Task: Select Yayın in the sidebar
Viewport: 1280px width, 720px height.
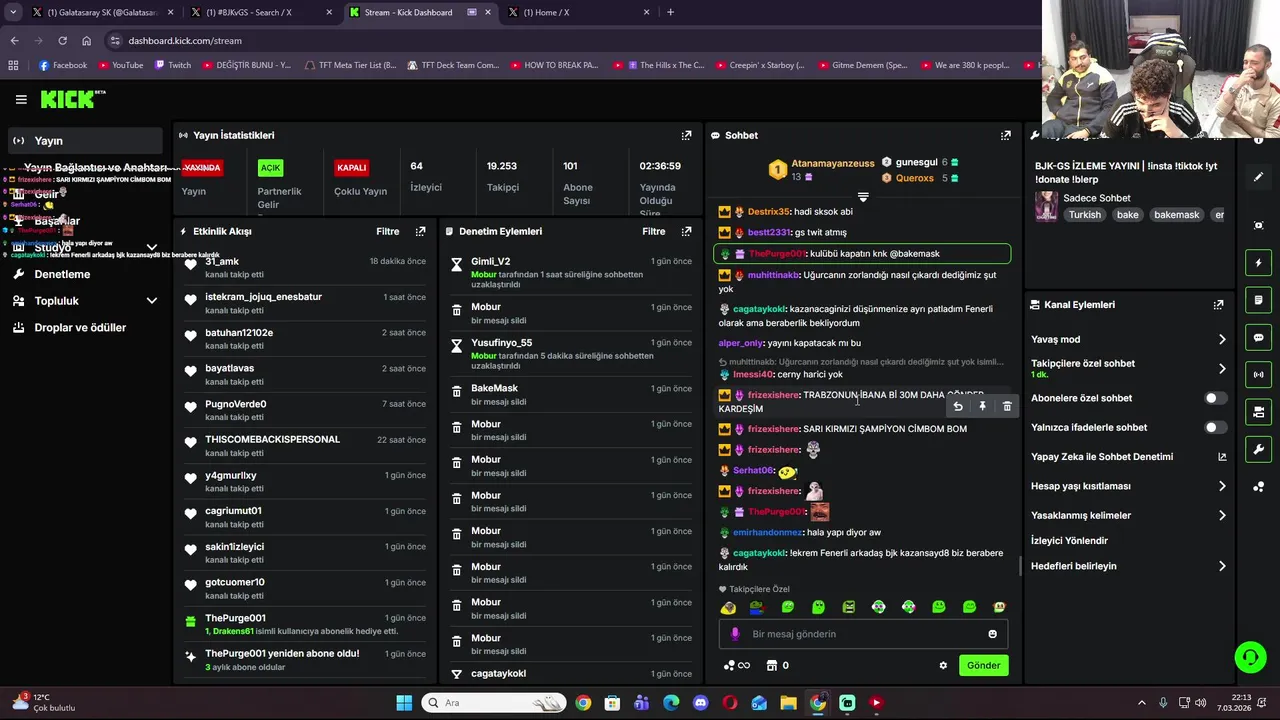Action: pyautogui.click(x=85, y=141)
